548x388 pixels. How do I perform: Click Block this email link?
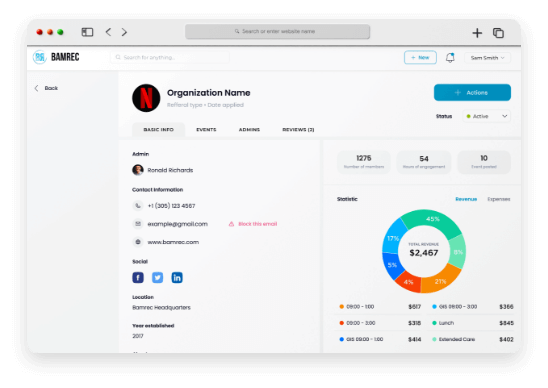tap(253, 224)
